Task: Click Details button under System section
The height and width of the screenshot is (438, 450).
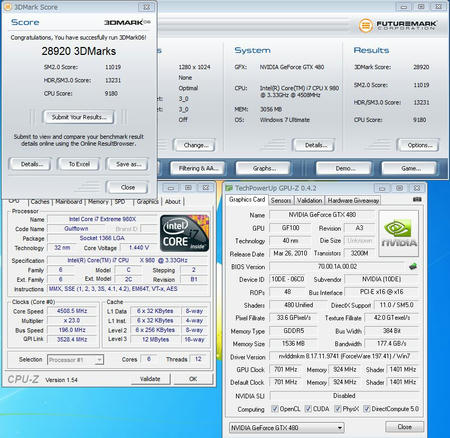Action: (x=314, y=145)
